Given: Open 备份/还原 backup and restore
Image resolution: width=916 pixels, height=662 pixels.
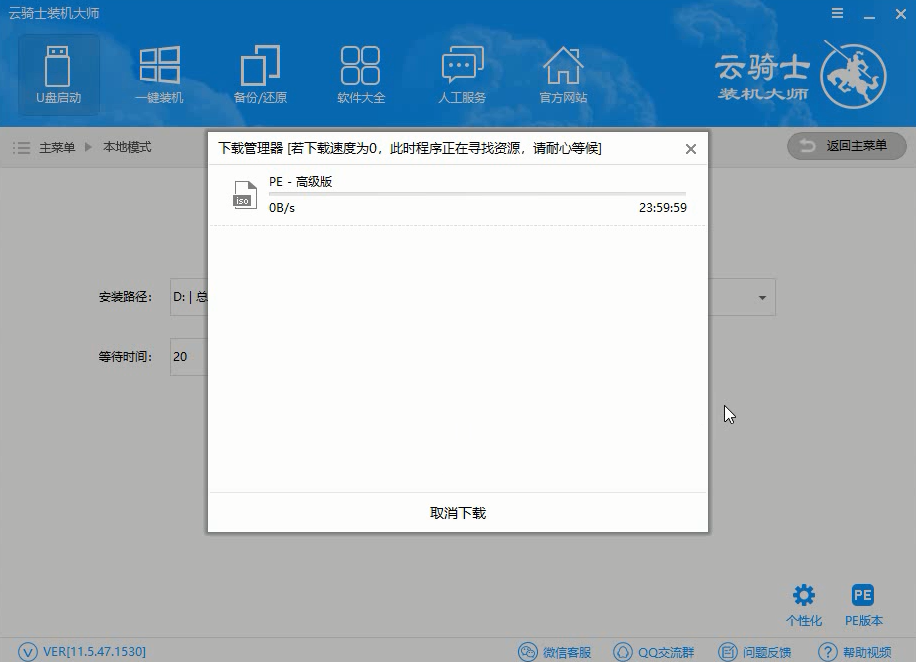Looking at the screenshot, I should pyautogui.click(x=260, y=75).
